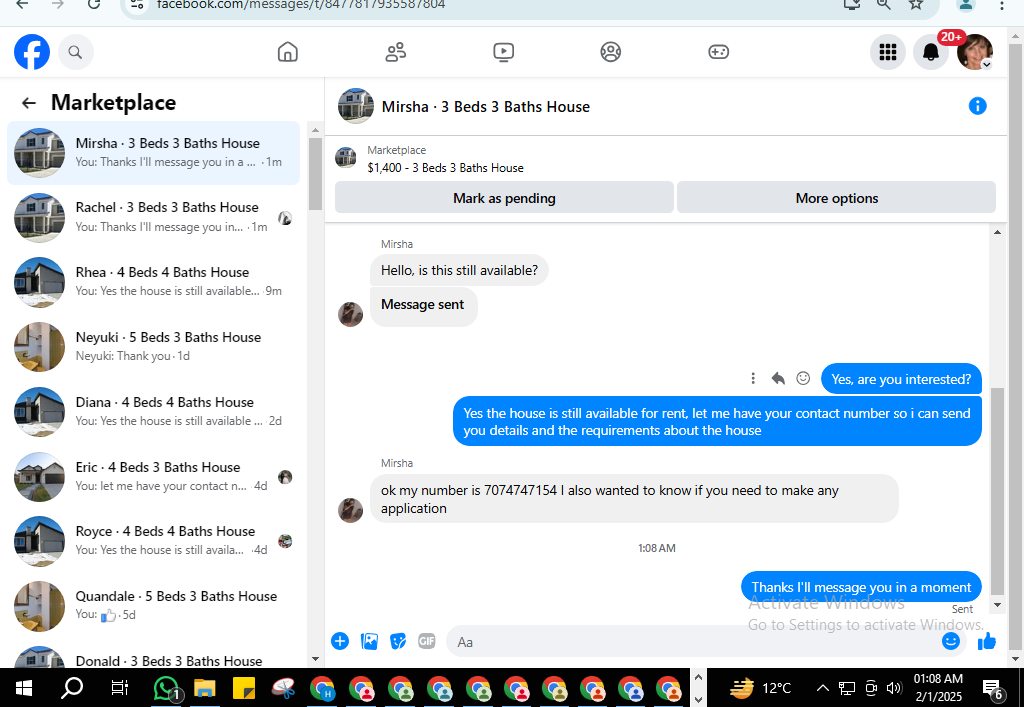
Task: Open the Gaming controller icon
Action: [718, 52]
